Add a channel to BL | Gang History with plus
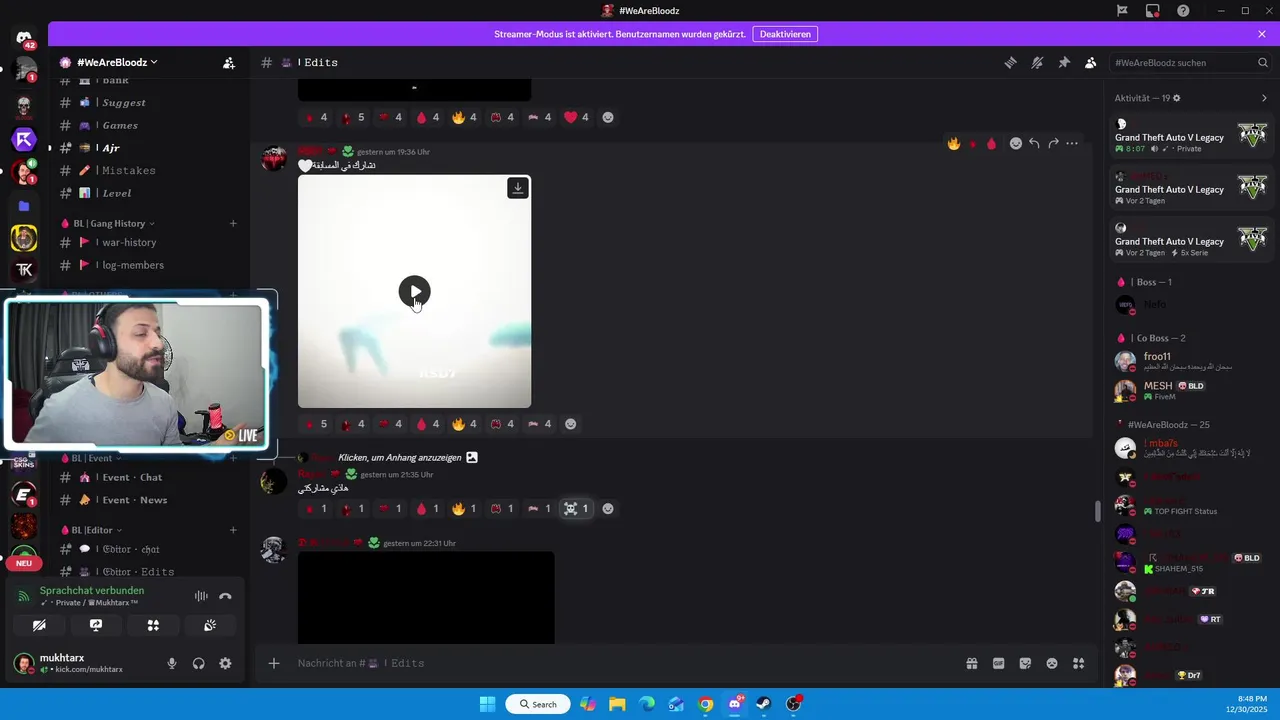 click(x=233, y=223)
